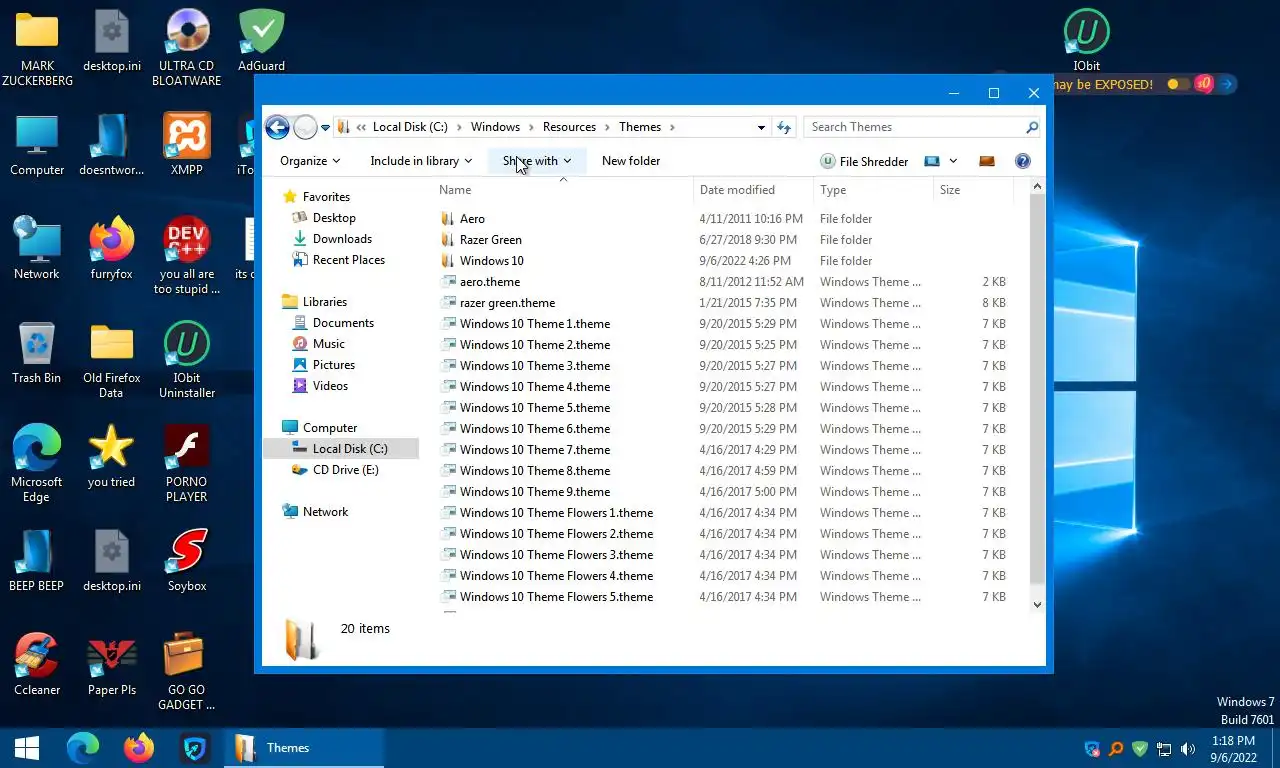This screenshot has width=1280, height=768.
Task: Open the view options dropdown arrow
Action: tap(953, 161)
